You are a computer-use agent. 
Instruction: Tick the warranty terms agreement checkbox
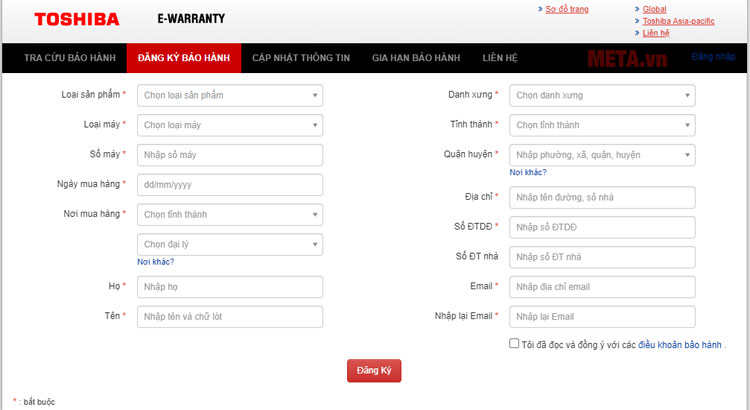(514, 344)
